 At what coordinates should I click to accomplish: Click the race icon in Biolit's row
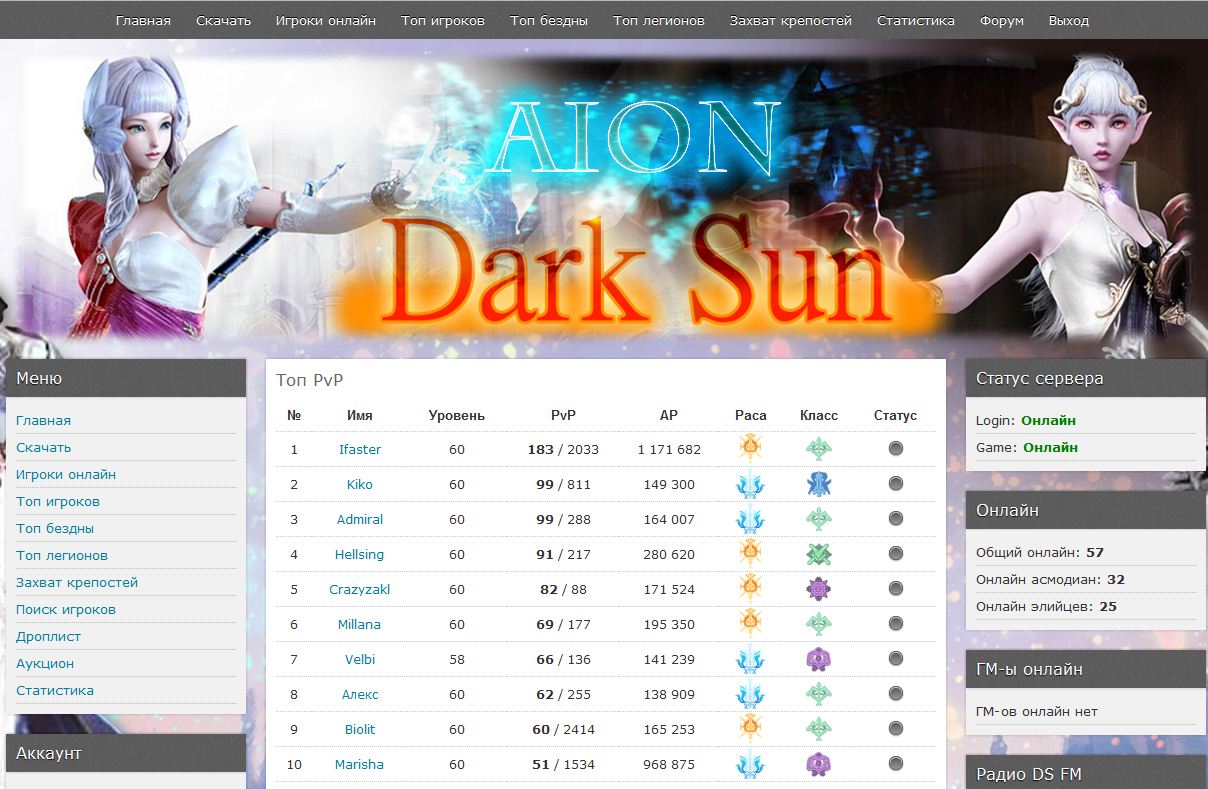coord(750,728)
